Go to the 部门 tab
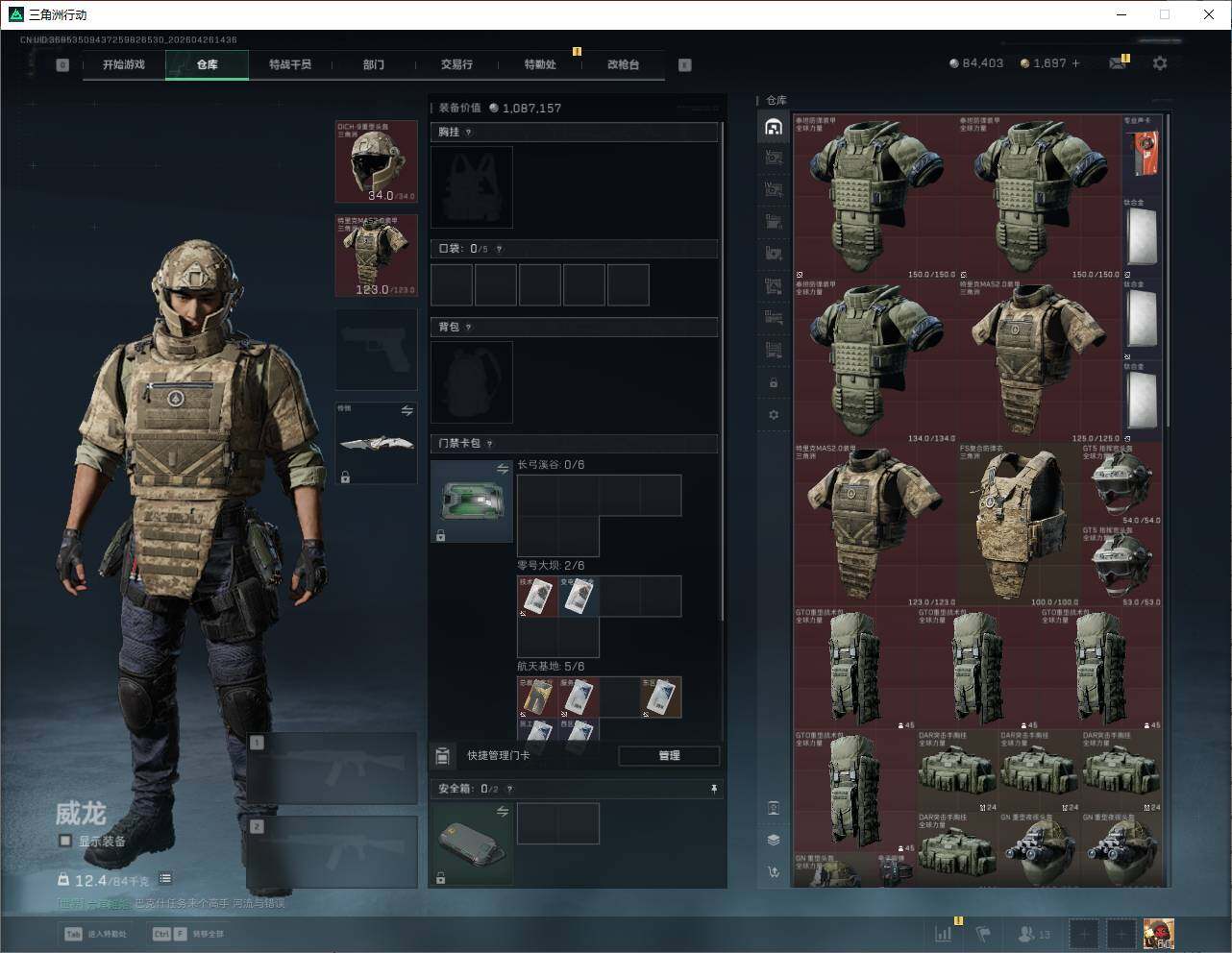 coord(374,64)
